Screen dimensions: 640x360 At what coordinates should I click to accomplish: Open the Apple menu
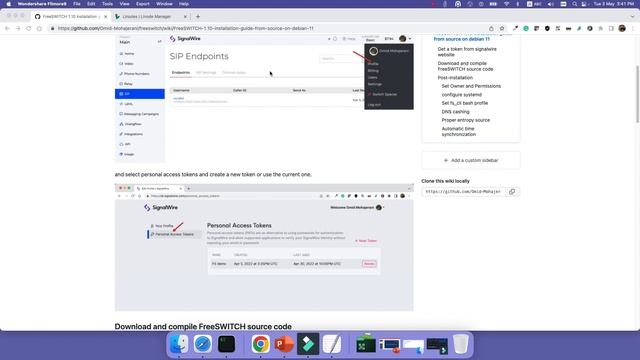(9, 4)
